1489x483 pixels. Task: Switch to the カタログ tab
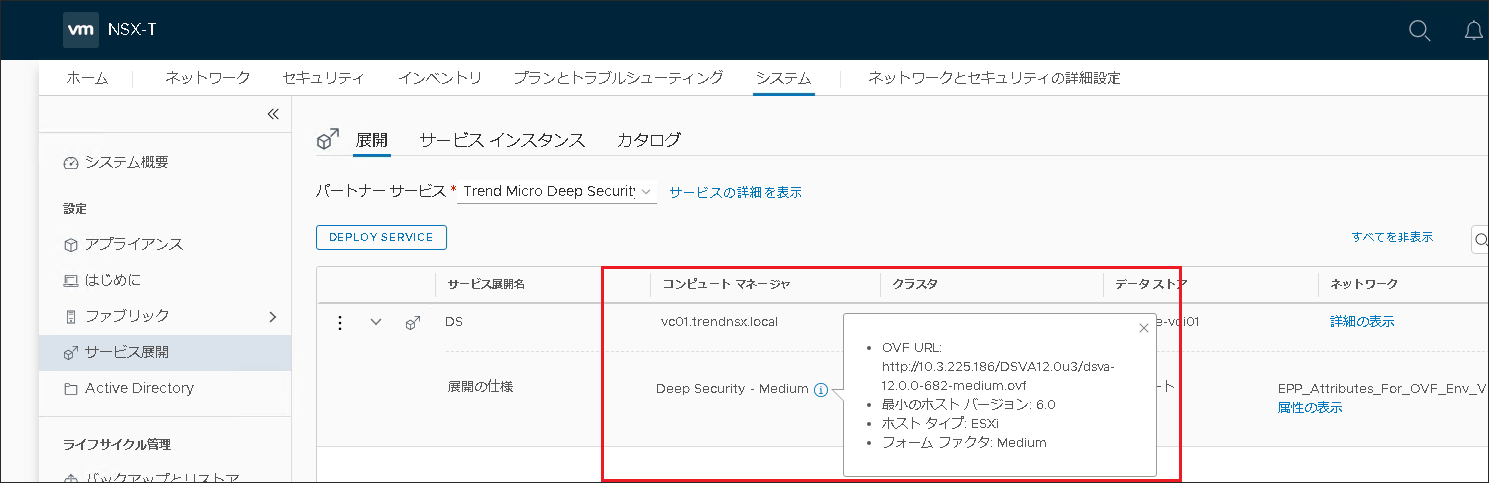tap(649, 140)
